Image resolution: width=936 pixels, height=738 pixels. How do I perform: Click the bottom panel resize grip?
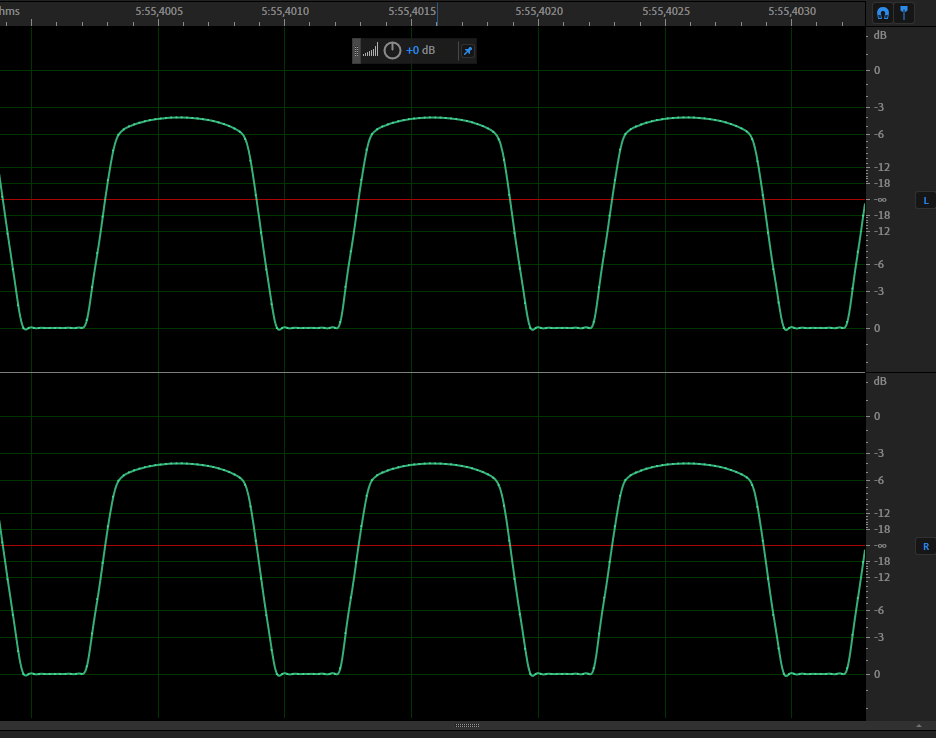pyautogui.click(x=467, y=725)
